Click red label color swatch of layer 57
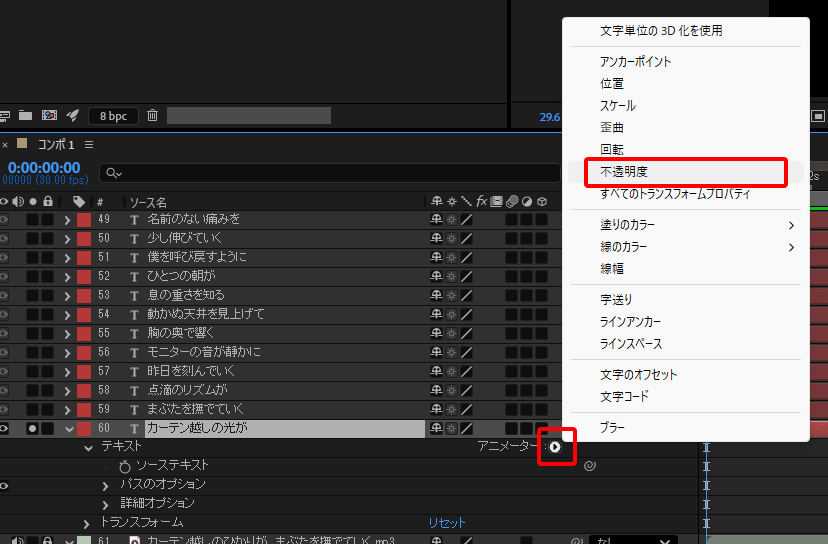828x544 pixels. [x=84, y=371]
